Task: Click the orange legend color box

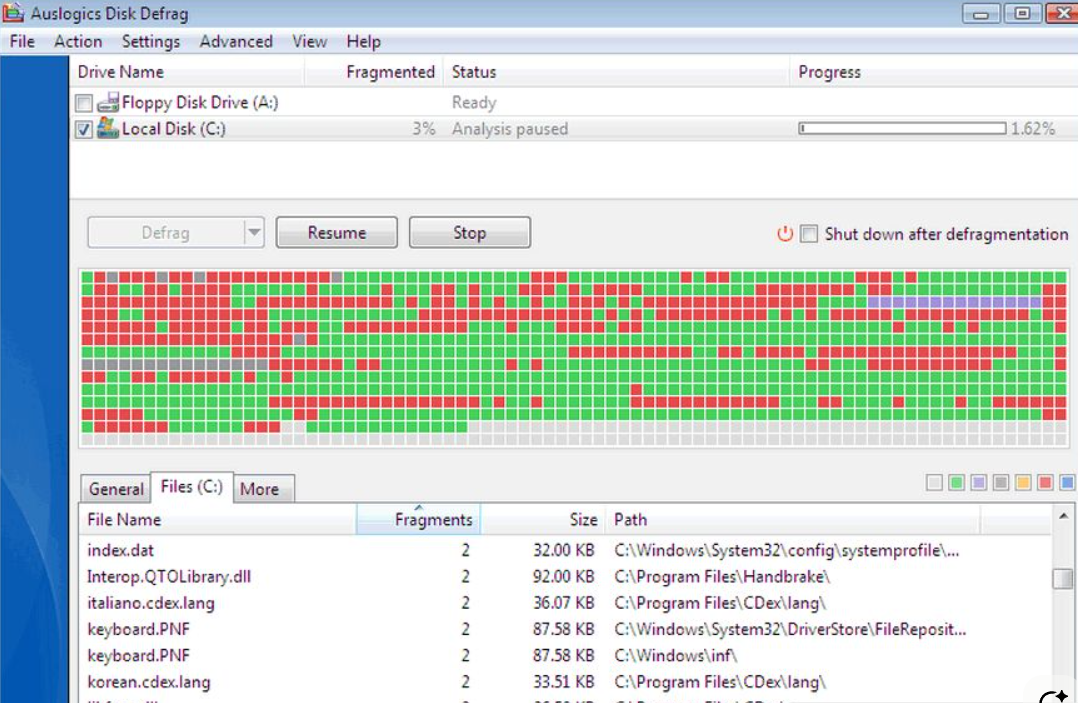Action: tap(1022, 482)
